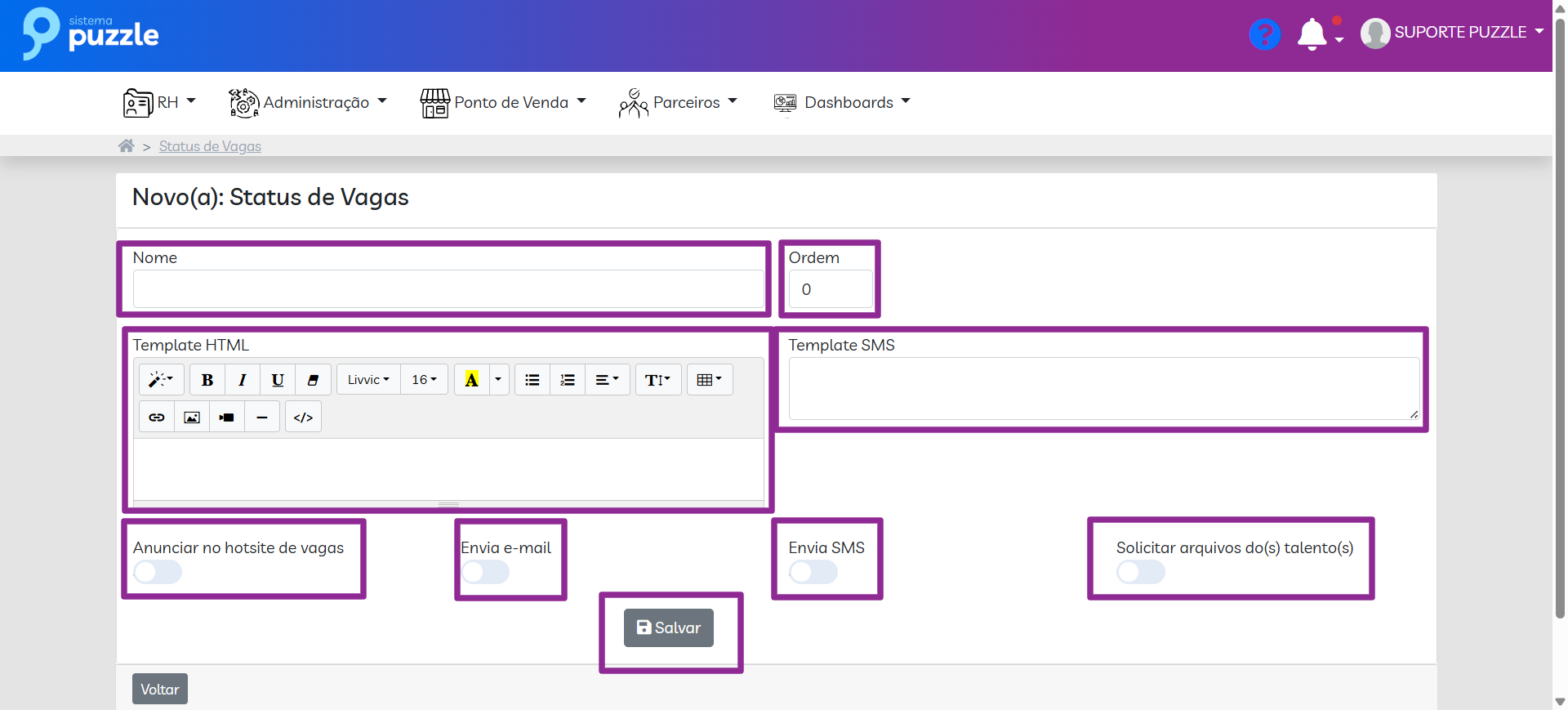1568x710 pixels.
Task: Open the Ponto de Venda menu
Action: 503,103
